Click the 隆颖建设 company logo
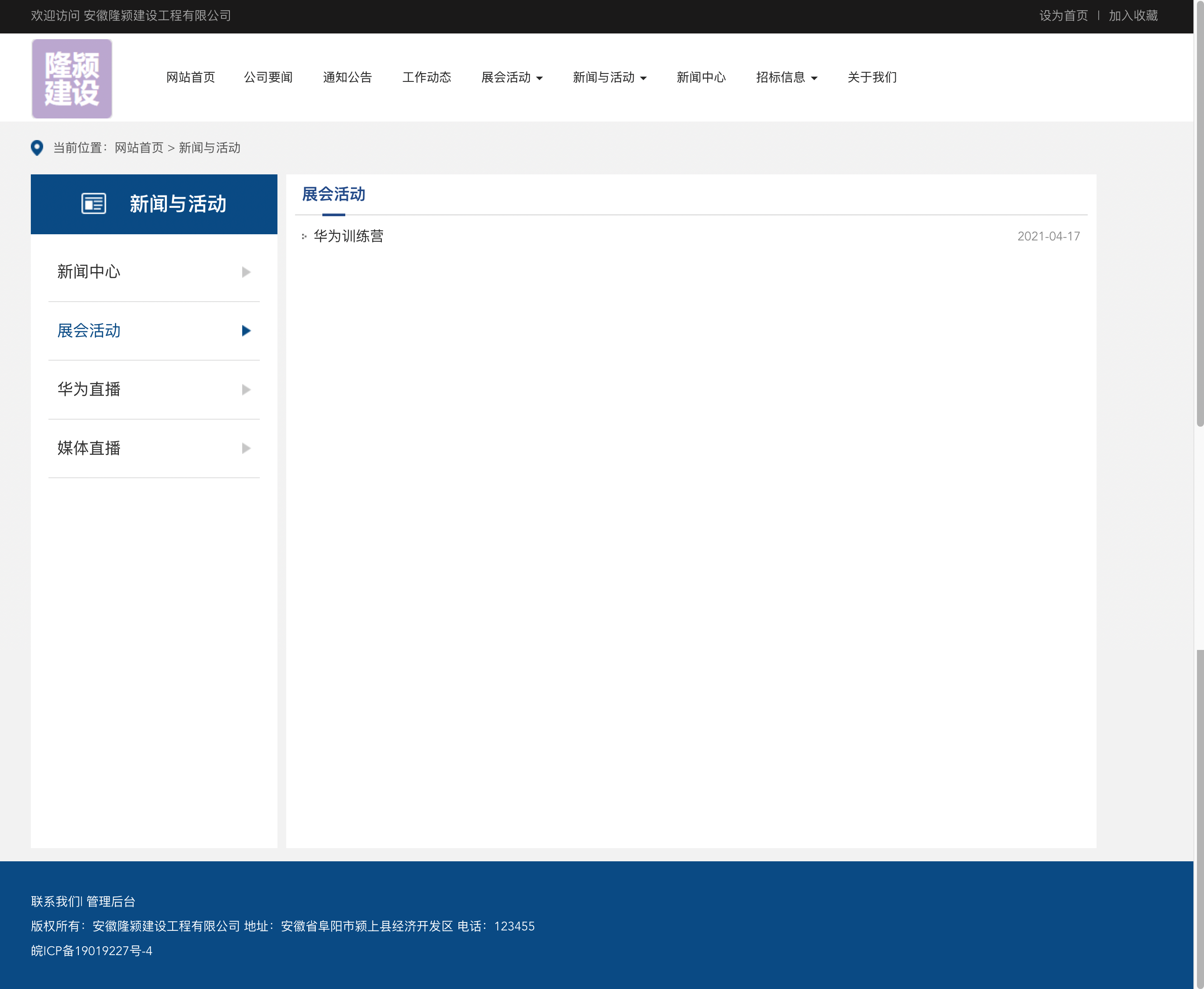 (x=72, y=79)
